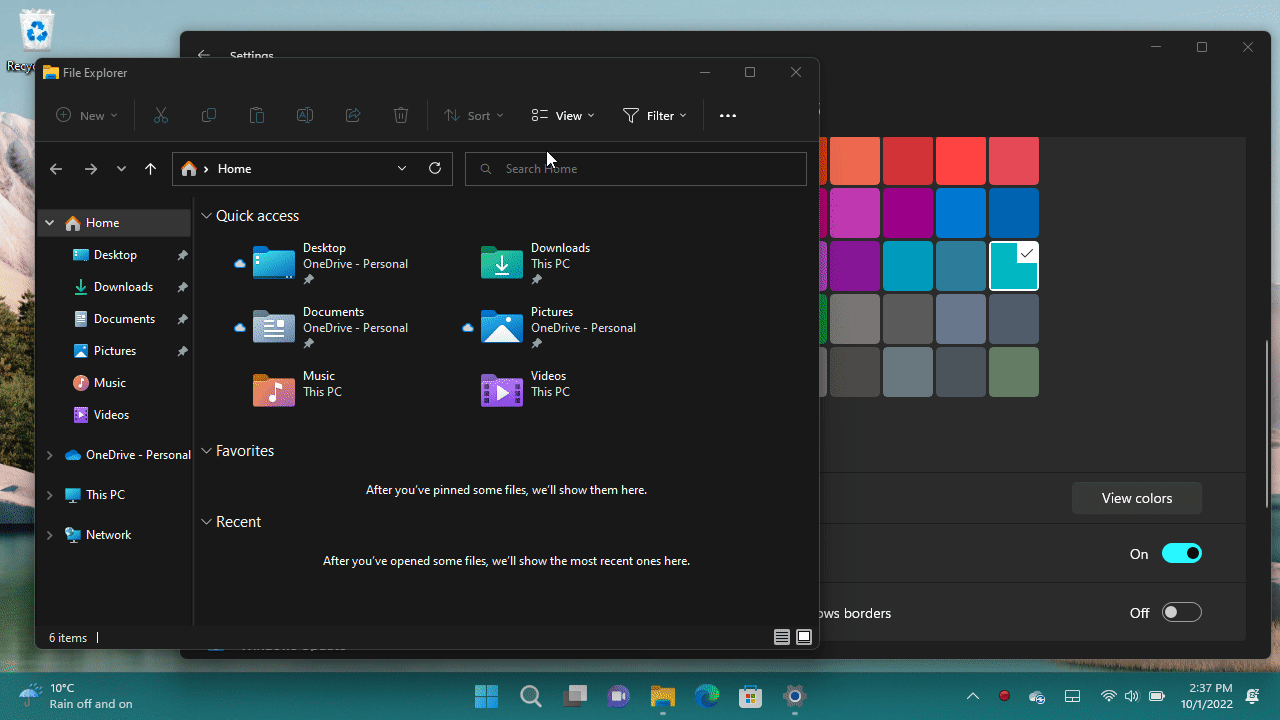Image resolution: width=1280 pixels, height=720 pixels.
Task: Toggle off the enabled On switch in Settings
Action: (x=1181, y=553)
